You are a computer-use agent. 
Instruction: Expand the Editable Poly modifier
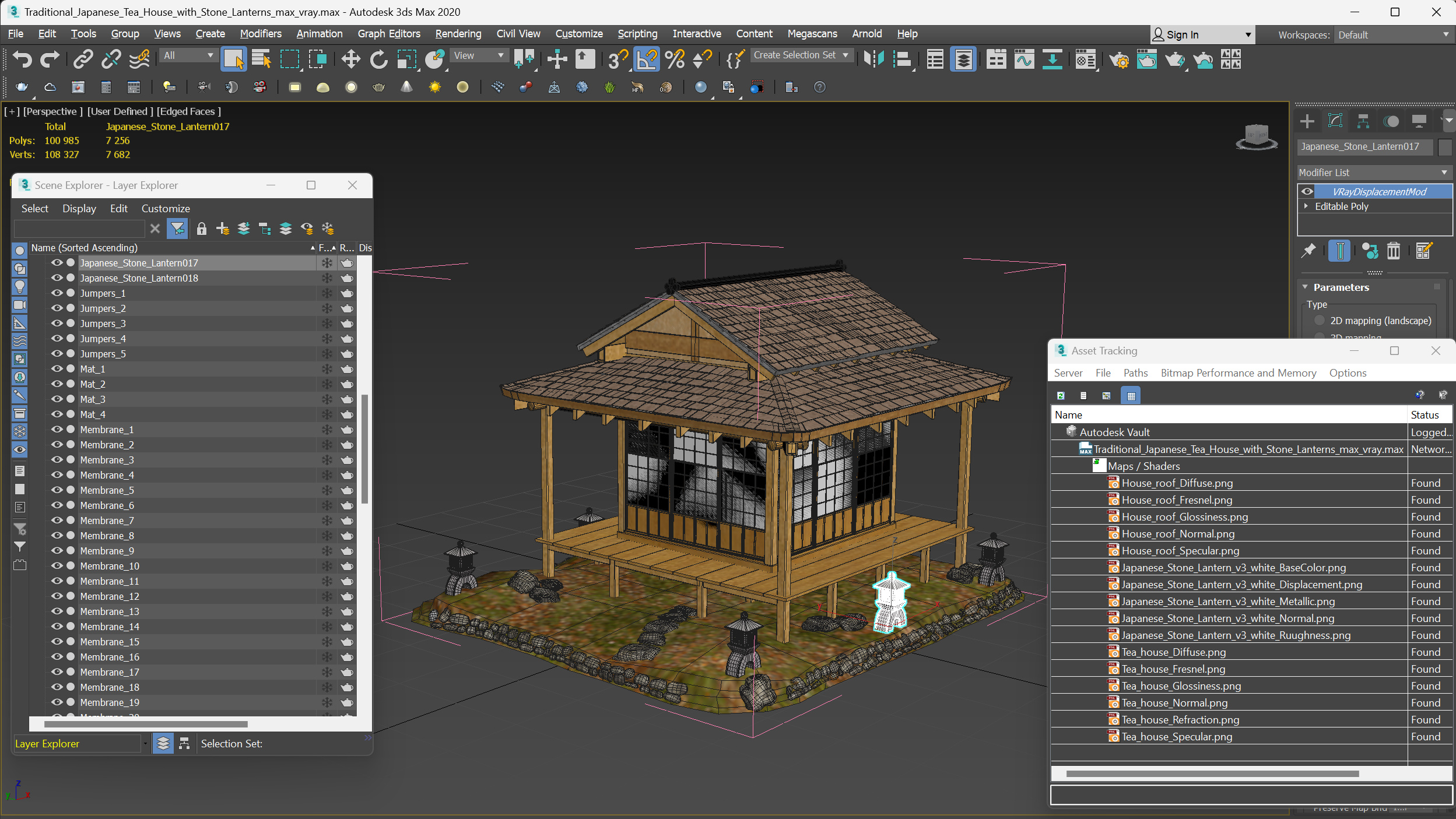pos(1306,206)
